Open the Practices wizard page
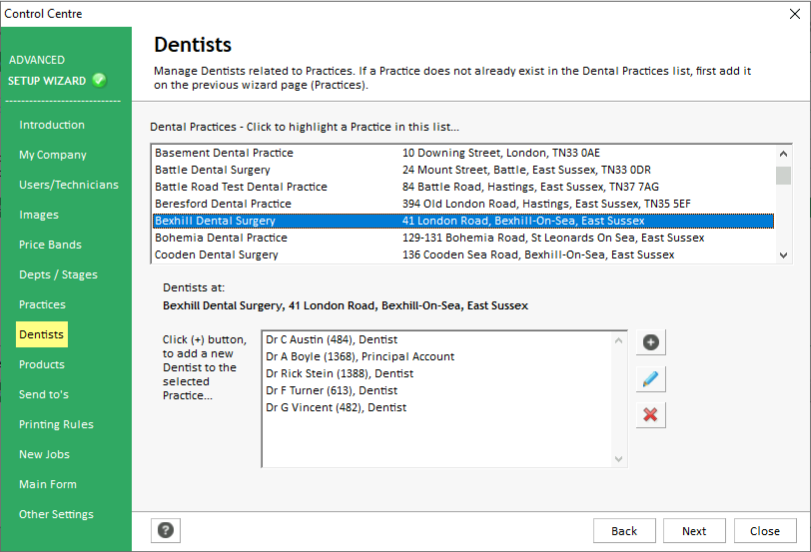Image resolution: width=811 pixels, height=552 pixels. [42, 305]
